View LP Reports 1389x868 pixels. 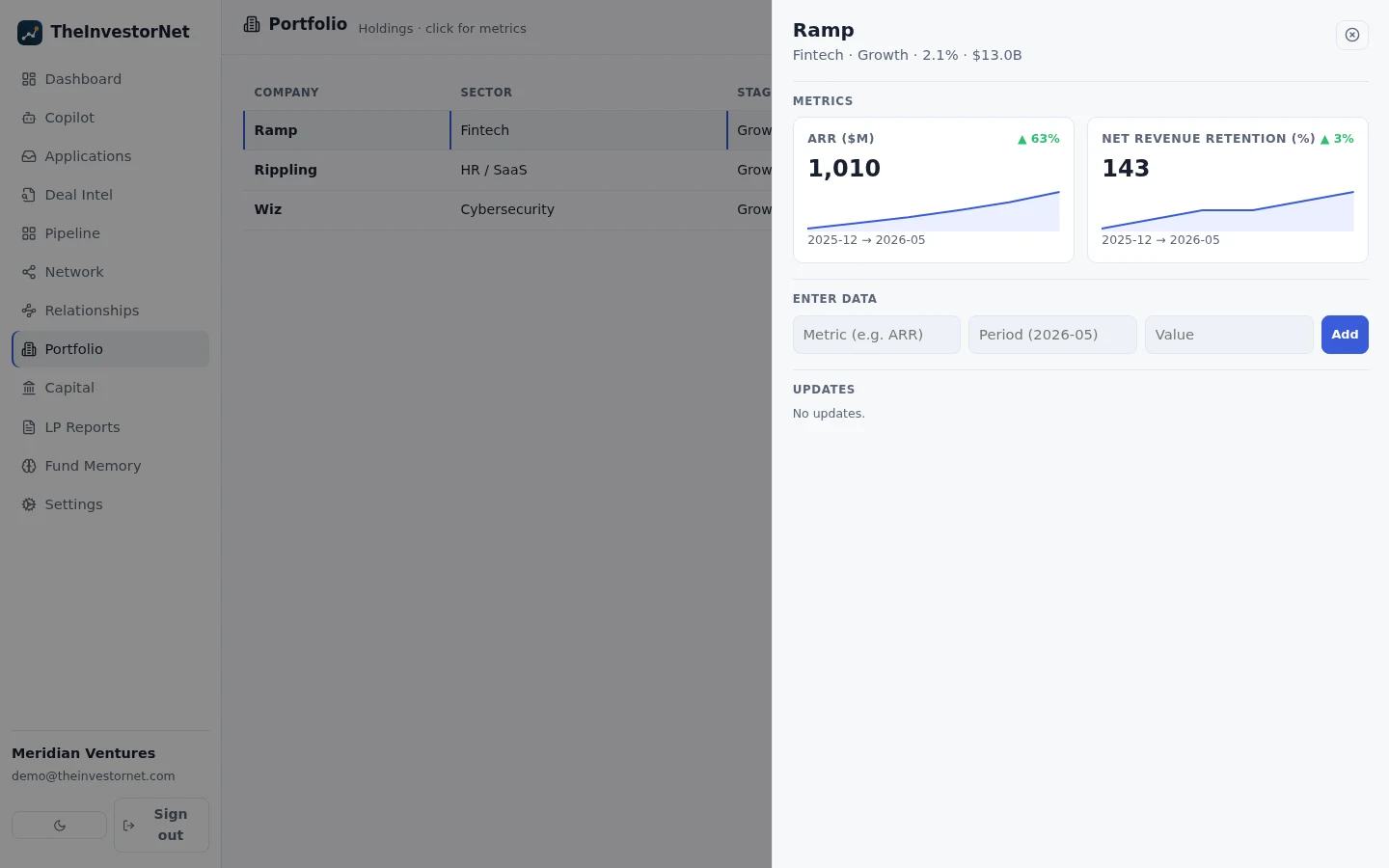pyautogui.click(x=110, y=427)
